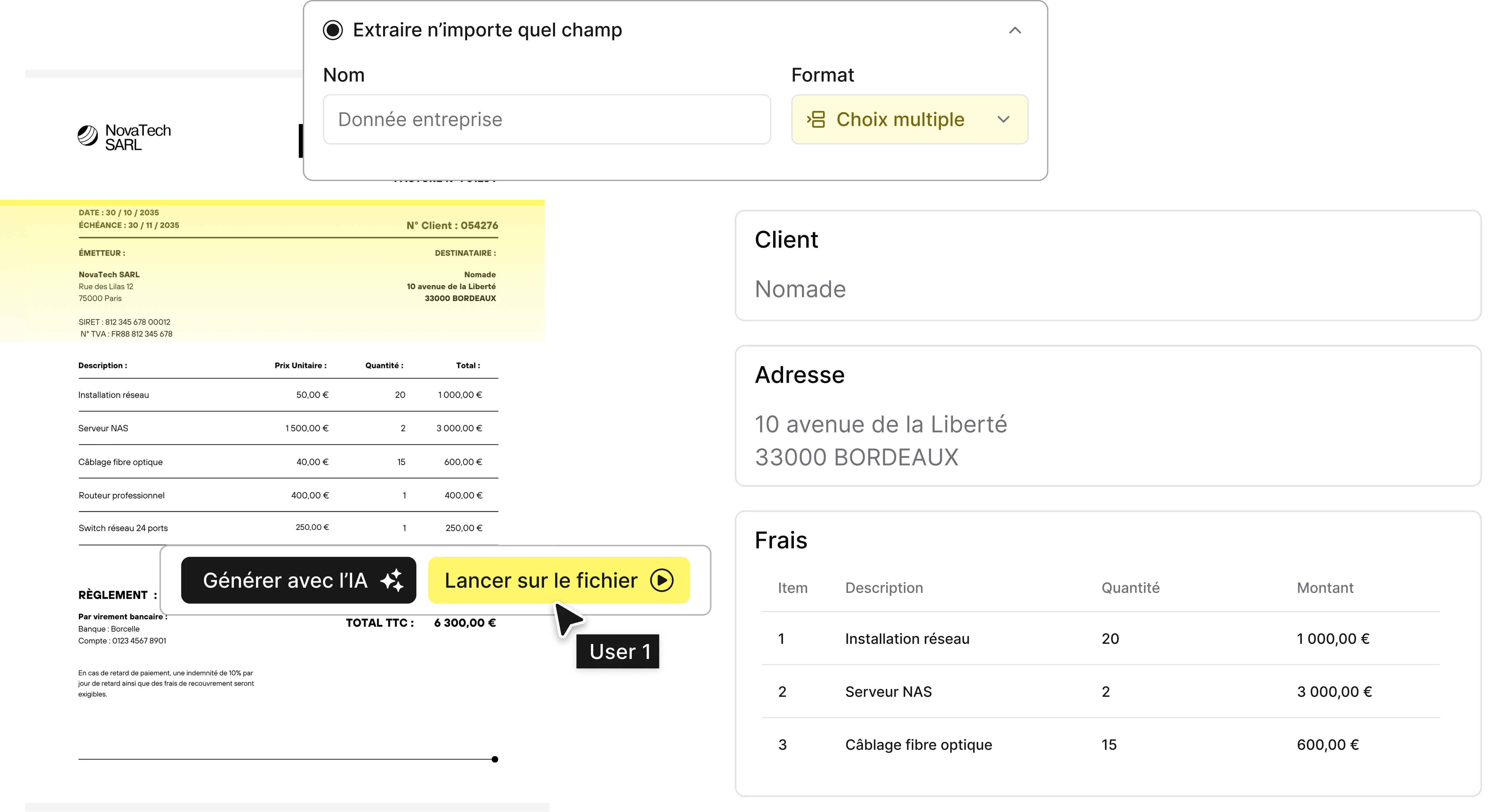Click the Format dropdown arrow chevron
Screen dimensions: 1494x812
point(1003,119)
